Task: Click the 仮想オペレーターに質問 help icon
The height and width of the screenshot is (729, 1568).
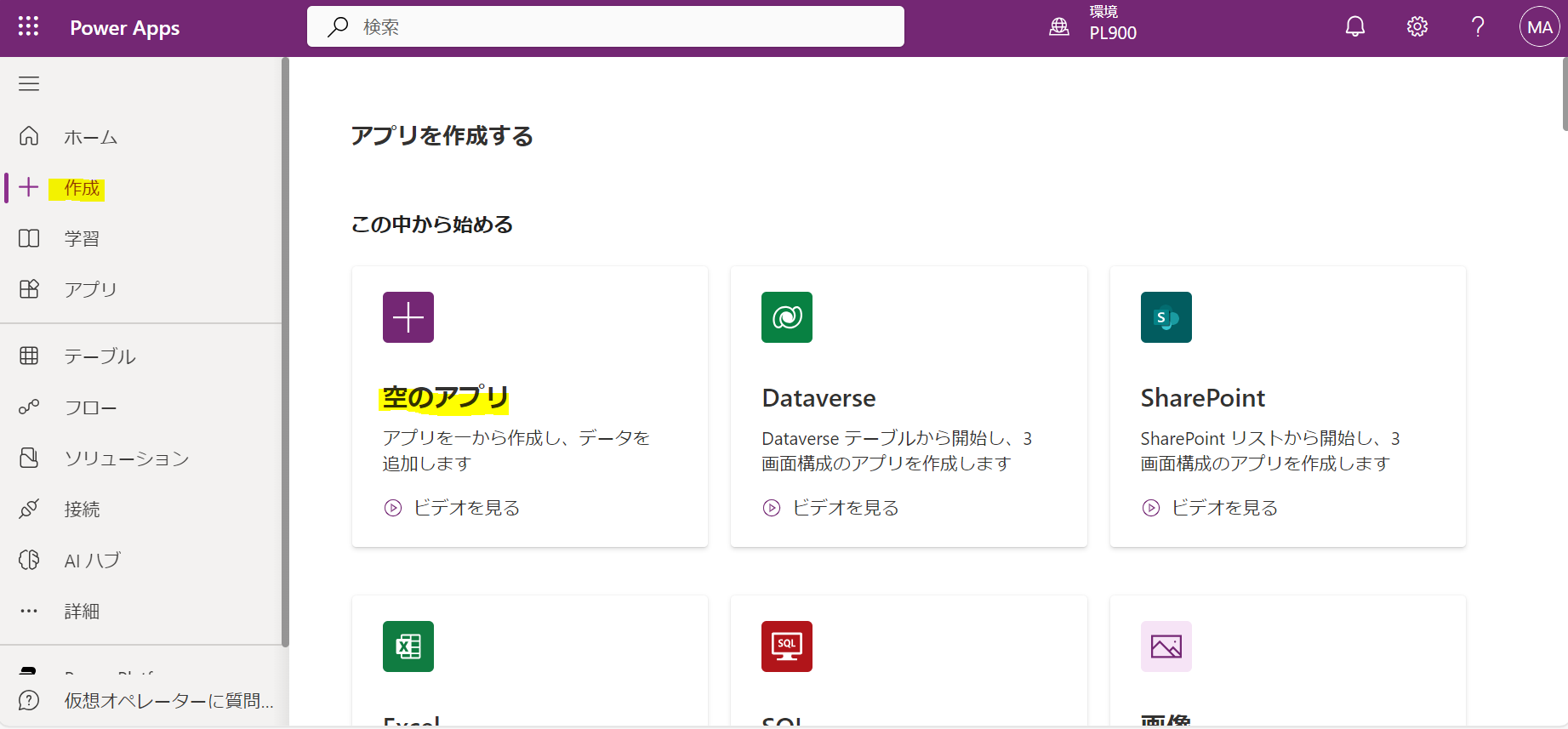Action: [29, 700]
